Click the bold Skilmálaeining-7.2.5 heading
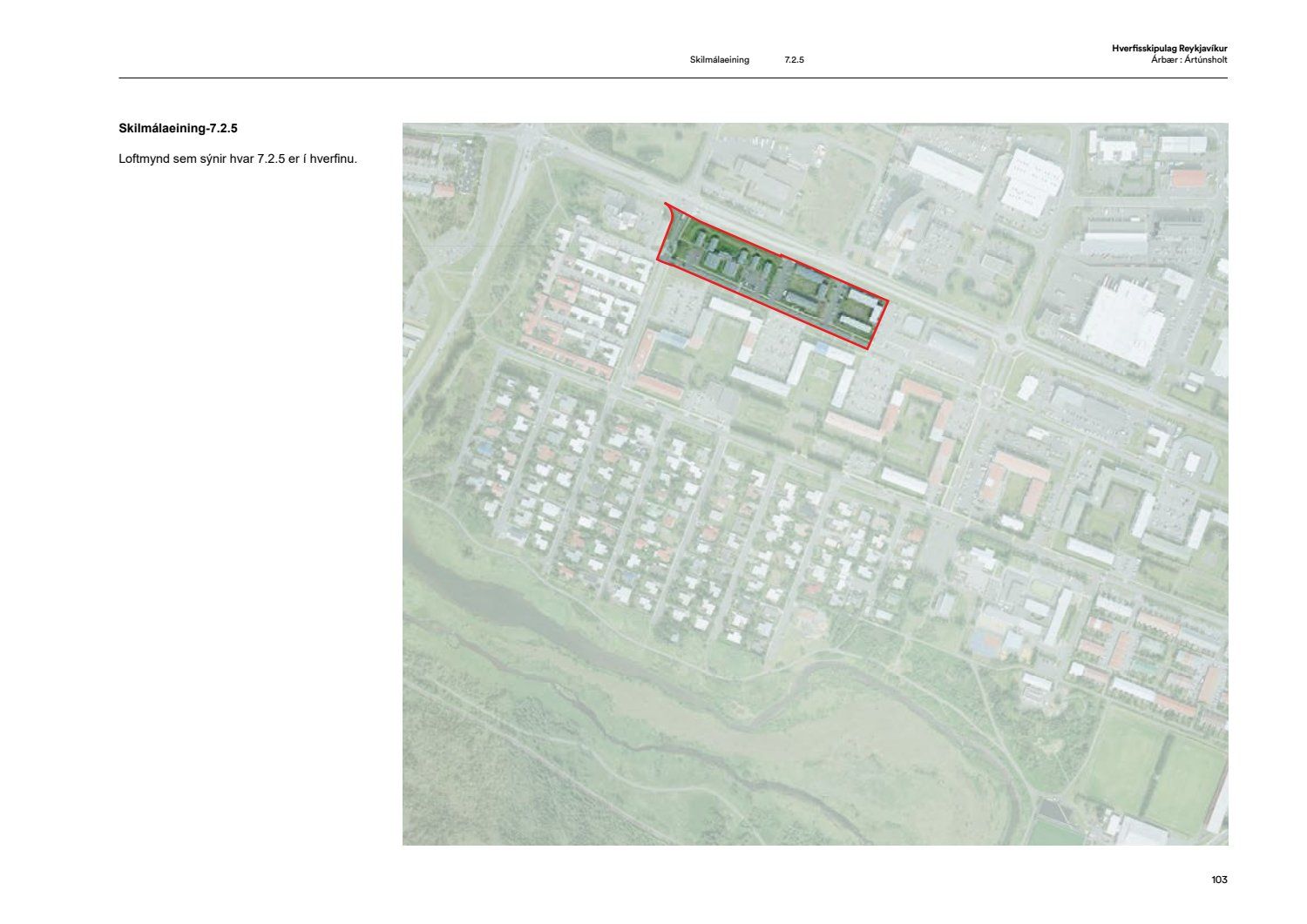 click(178, 128)
